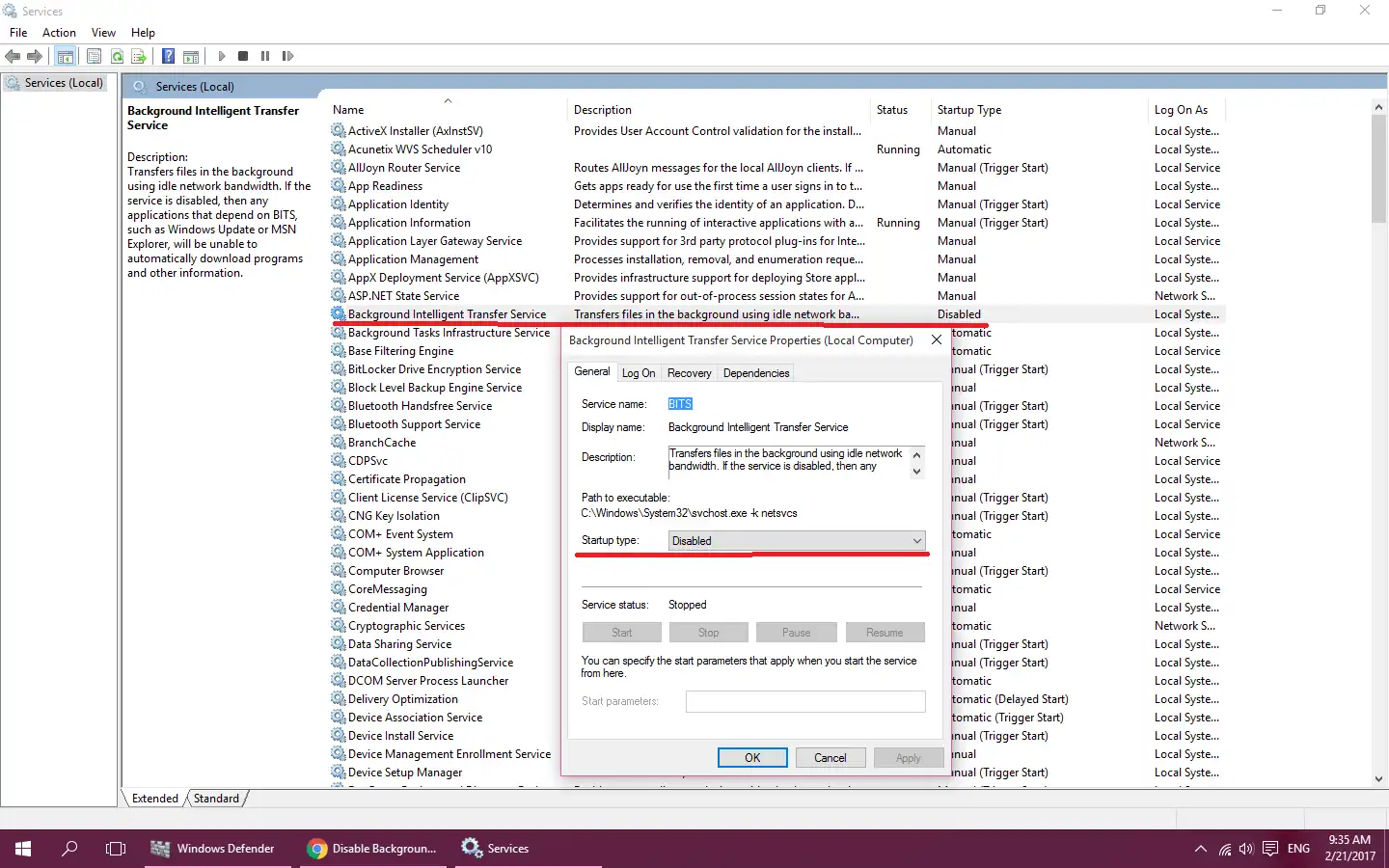1389x868 pixels.
Task: Switch to the Log On tab
Action: (x=639, y=373)
